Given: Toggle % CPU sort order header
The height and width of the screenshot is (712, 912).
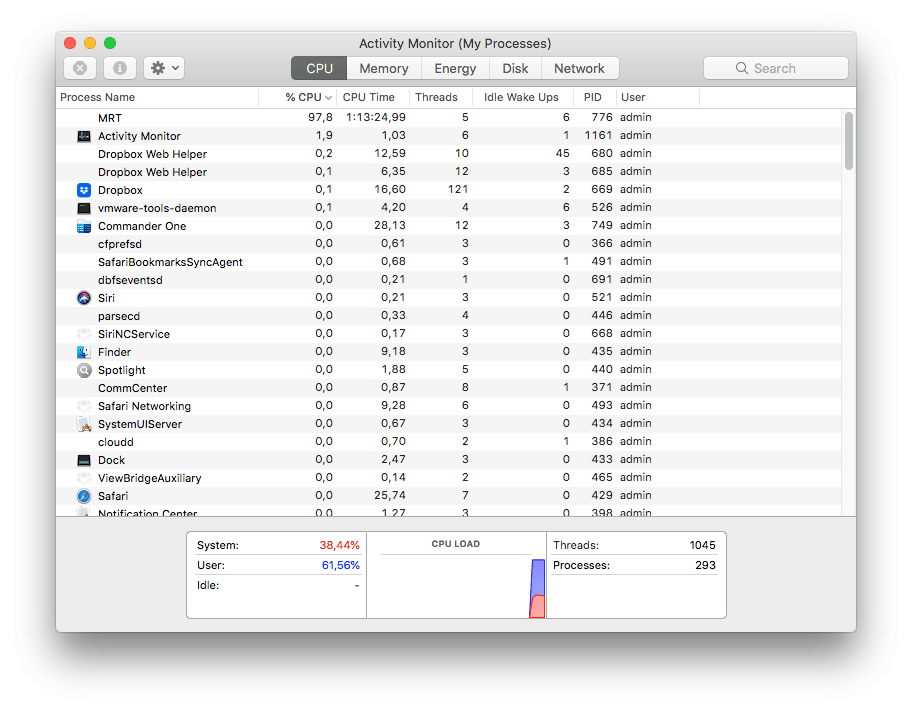Looking at the screenshot, I should pos(298,97).
